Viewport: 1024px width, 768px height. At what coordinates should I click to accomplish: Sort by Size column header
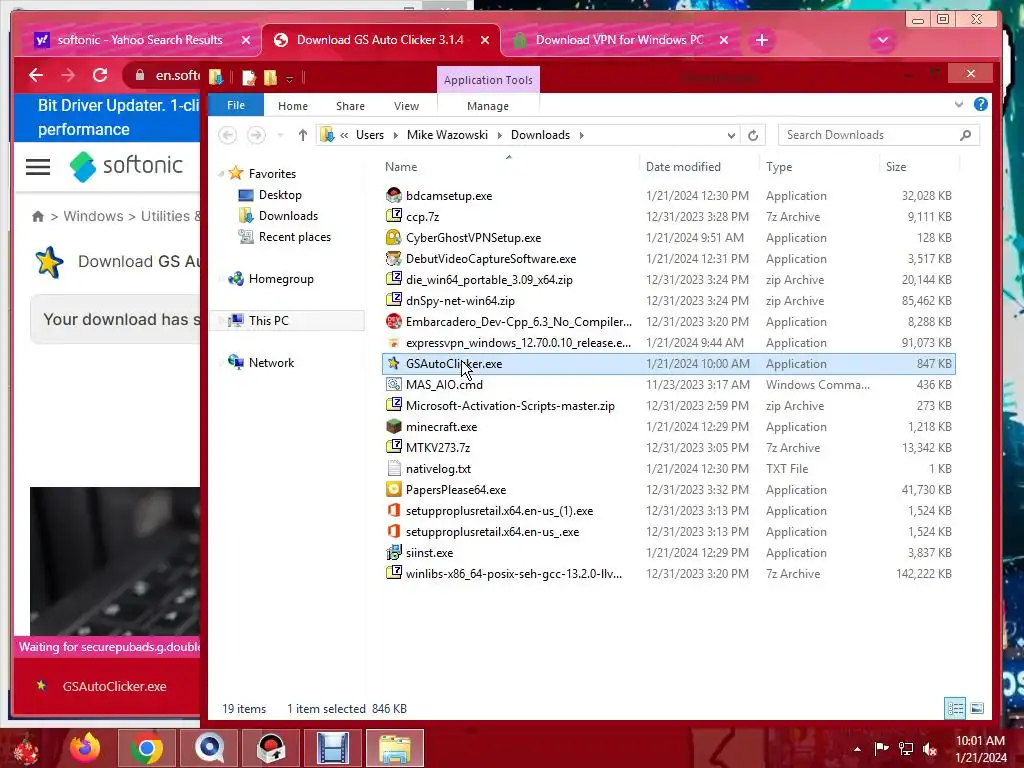[896, 167]
